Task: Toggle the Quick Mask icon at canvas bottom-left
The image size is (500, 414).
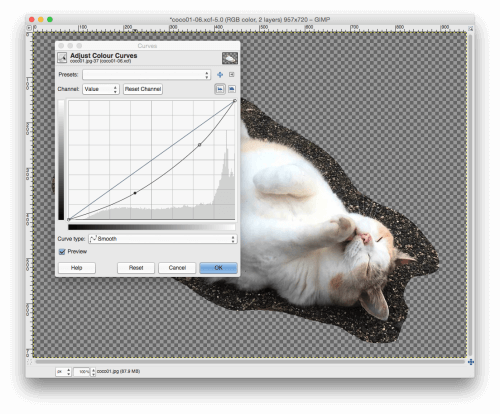Action: coord(29,362)
